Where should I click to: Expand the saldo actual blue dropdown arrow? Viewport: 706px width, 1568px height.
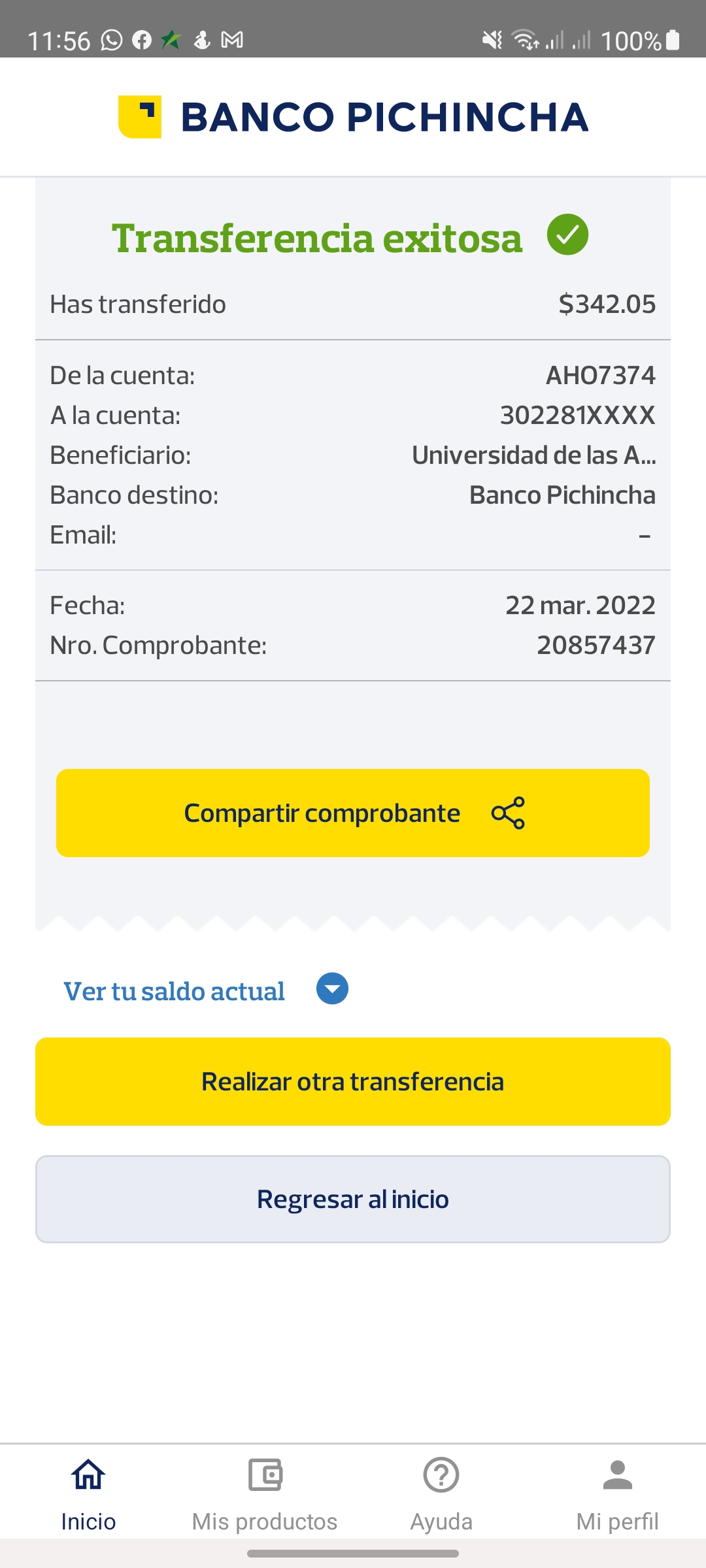(x=332, y=989)
